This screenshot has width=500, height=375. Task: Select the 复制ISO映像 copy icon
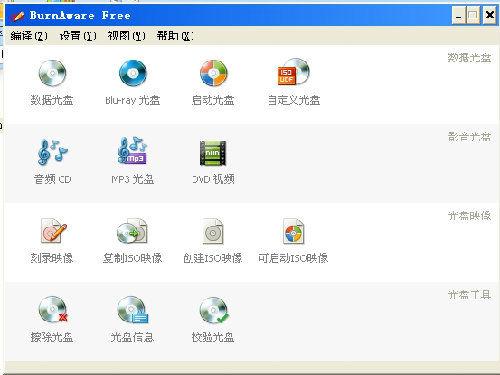pos(132,231)
